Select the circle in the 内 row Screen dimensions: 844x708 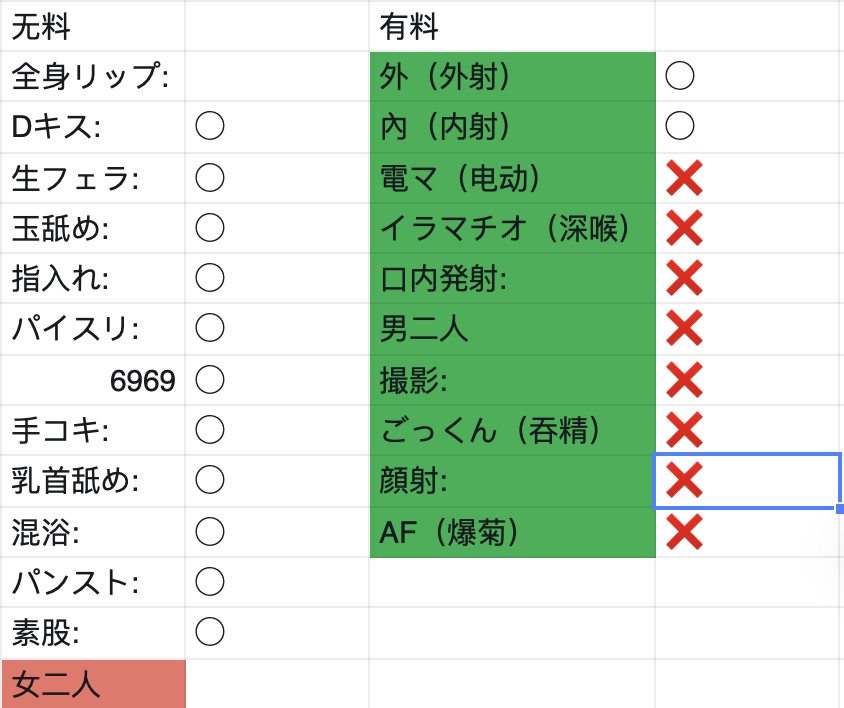pos(679,125)
